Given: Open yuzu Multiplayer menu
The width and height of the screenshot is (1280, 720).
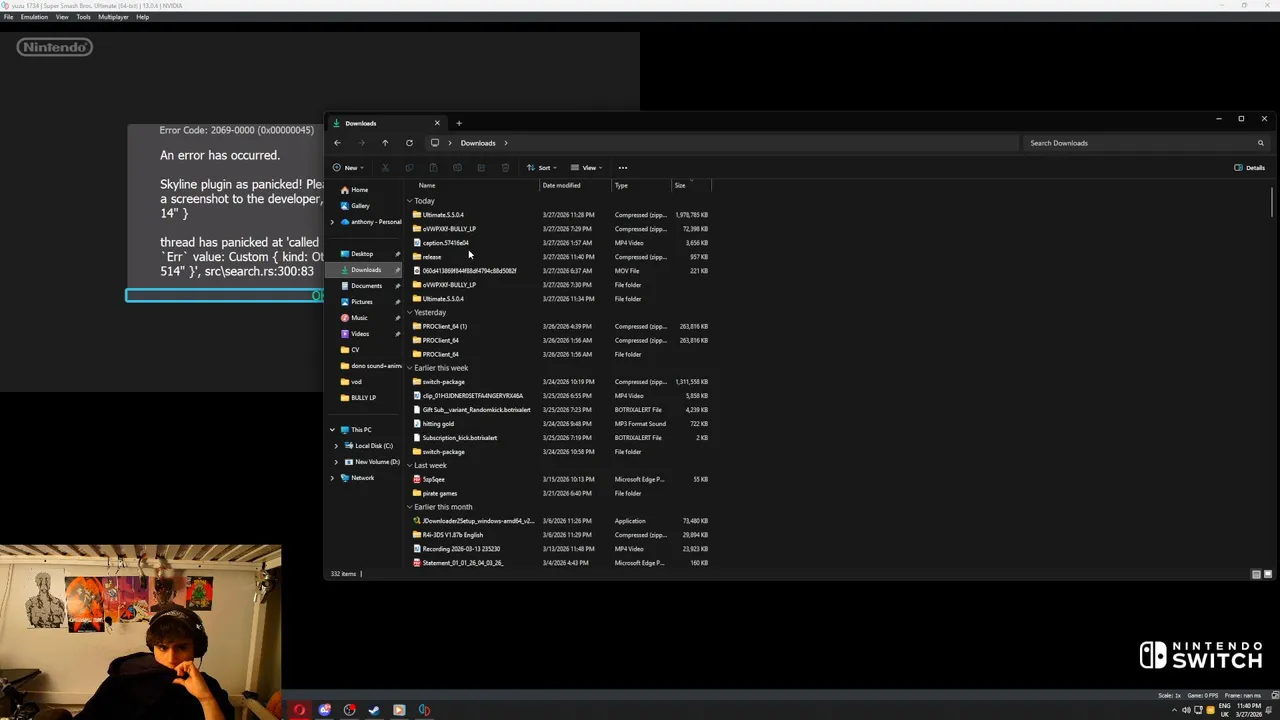Looking at the screenshot, I should (113, 17).
